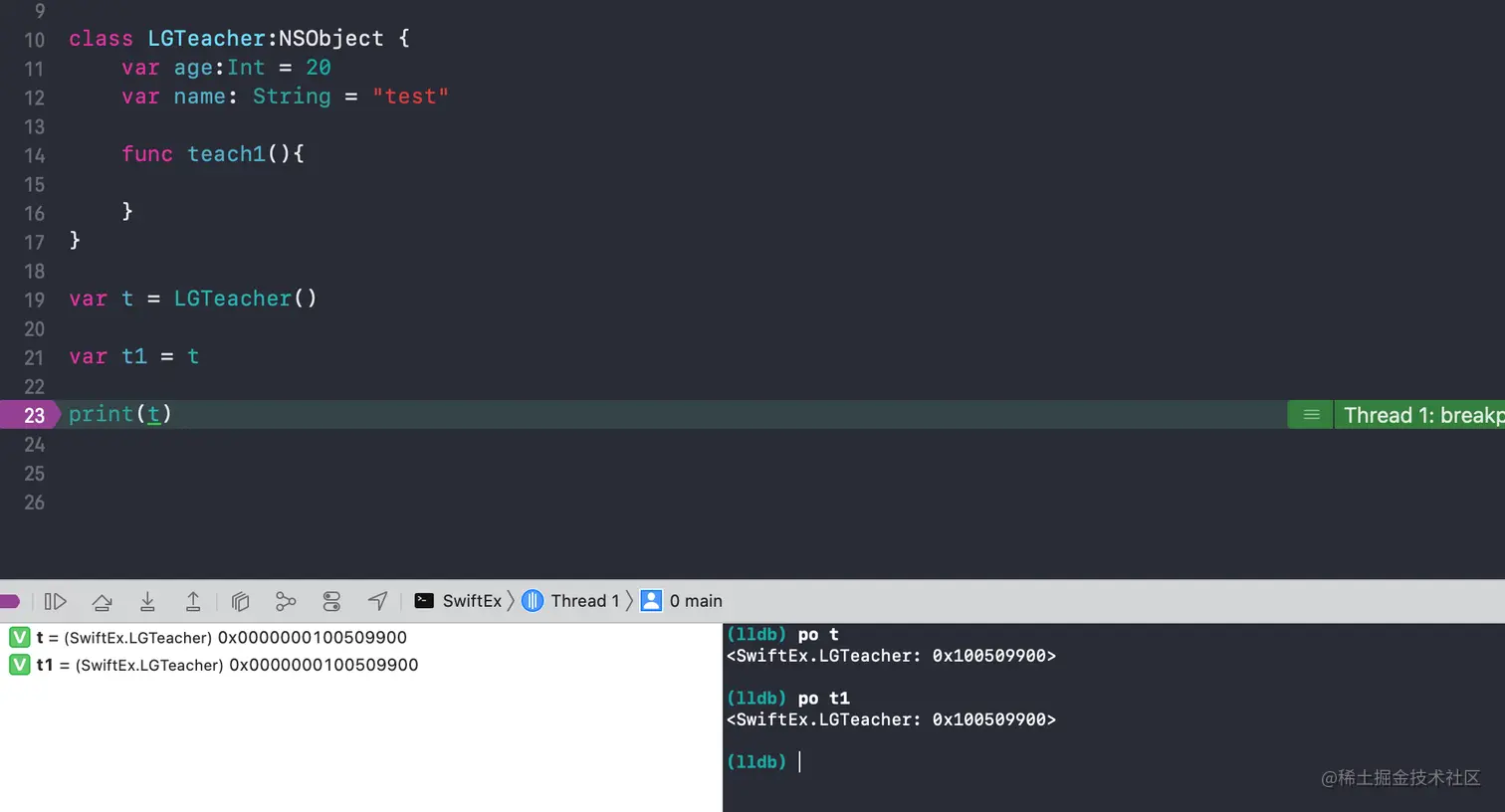Open Thread 1 in debug jump bar

(x=571, y=601)
